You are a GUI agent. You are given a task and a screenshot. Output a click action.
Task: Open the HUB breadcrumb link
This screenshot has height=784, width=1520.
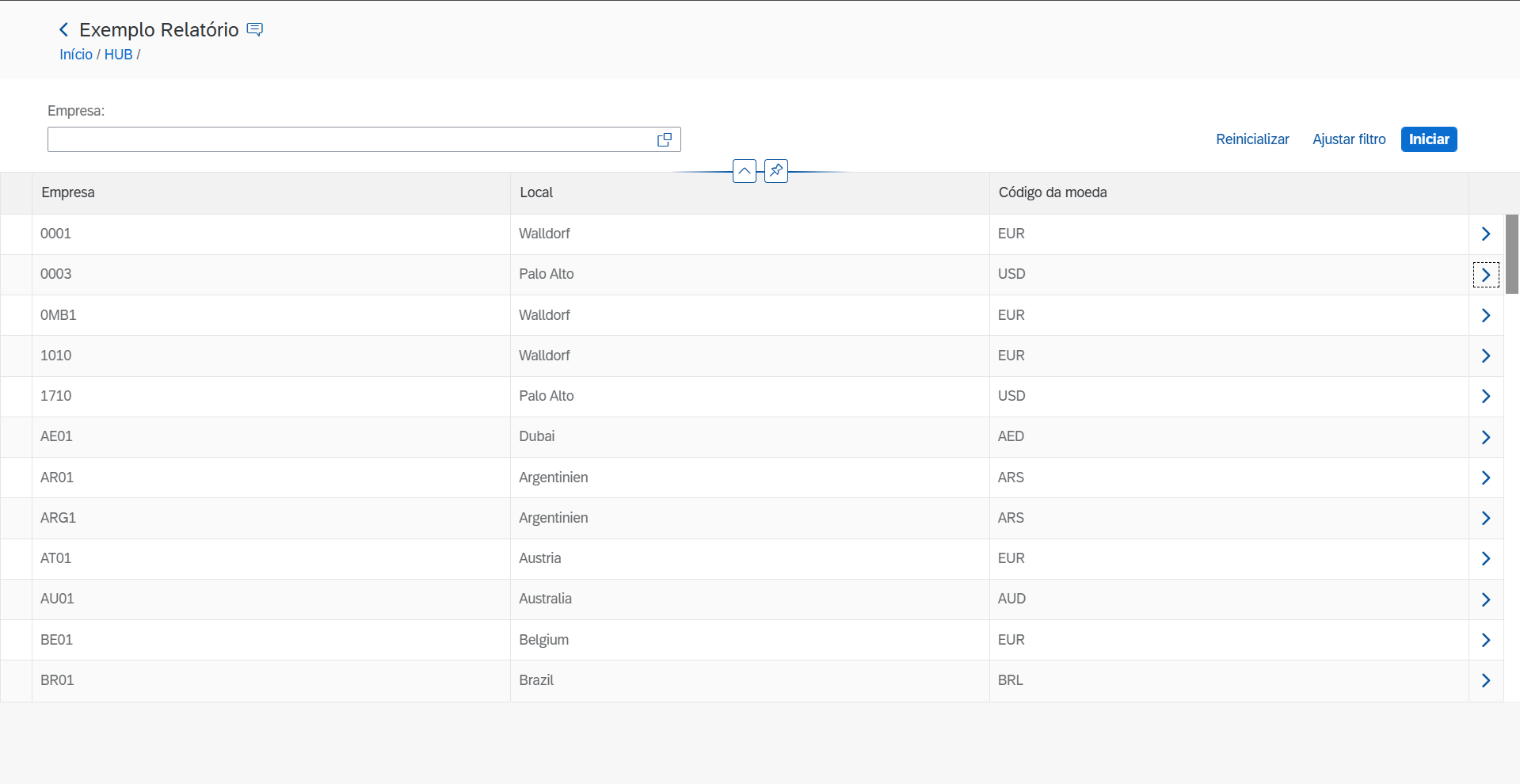[118, 55]
